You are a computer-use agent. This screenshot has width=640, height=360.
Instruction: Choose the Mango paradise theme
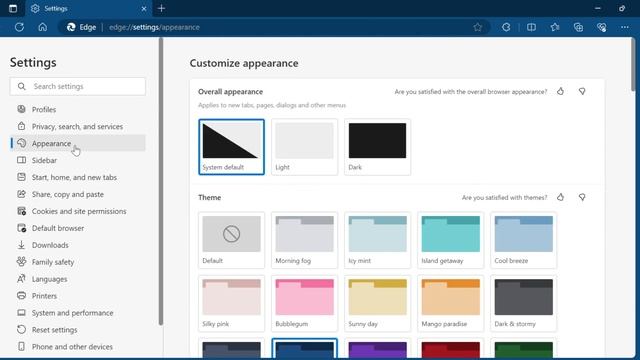[x=451, y=303]
